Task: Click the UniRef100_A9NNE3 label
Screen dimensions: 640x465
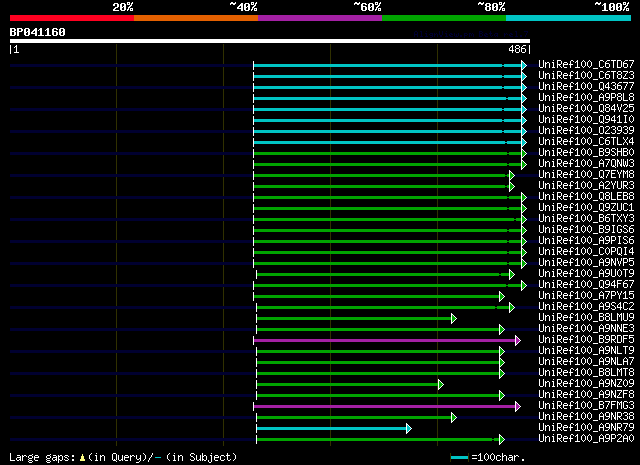Action: point(586,329)
